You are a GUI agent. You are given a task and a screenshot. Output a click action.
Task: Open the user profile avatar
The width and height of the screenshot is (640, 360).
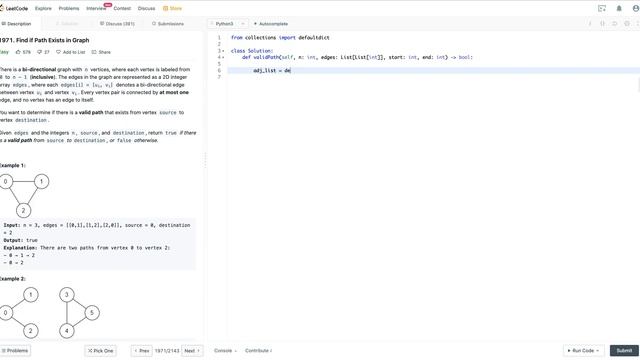pos(636,8)
